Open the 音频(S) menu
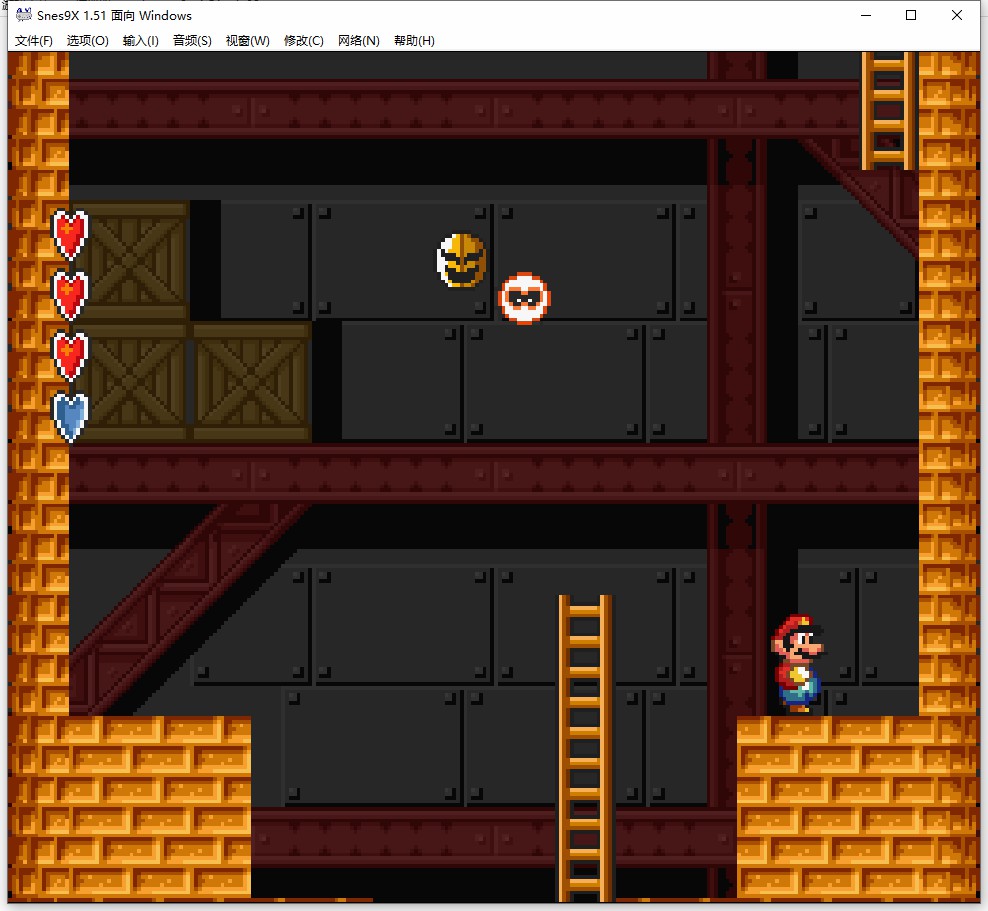The height and width of the screenshot is (911, 988). pos(192,41)
